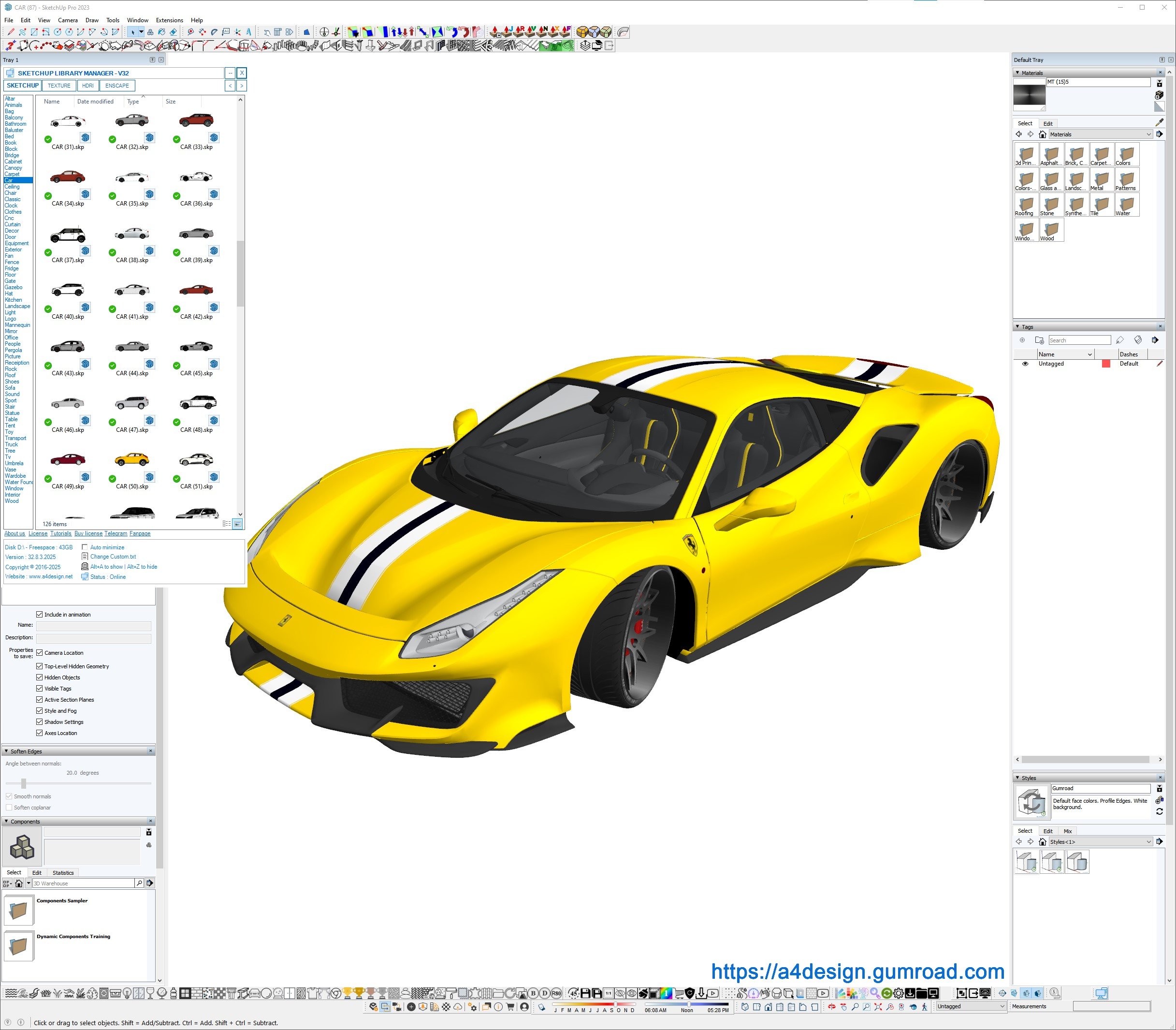Click the pencil Line tool icon
Viewport: 1176px width, 1030px height.
11,32
